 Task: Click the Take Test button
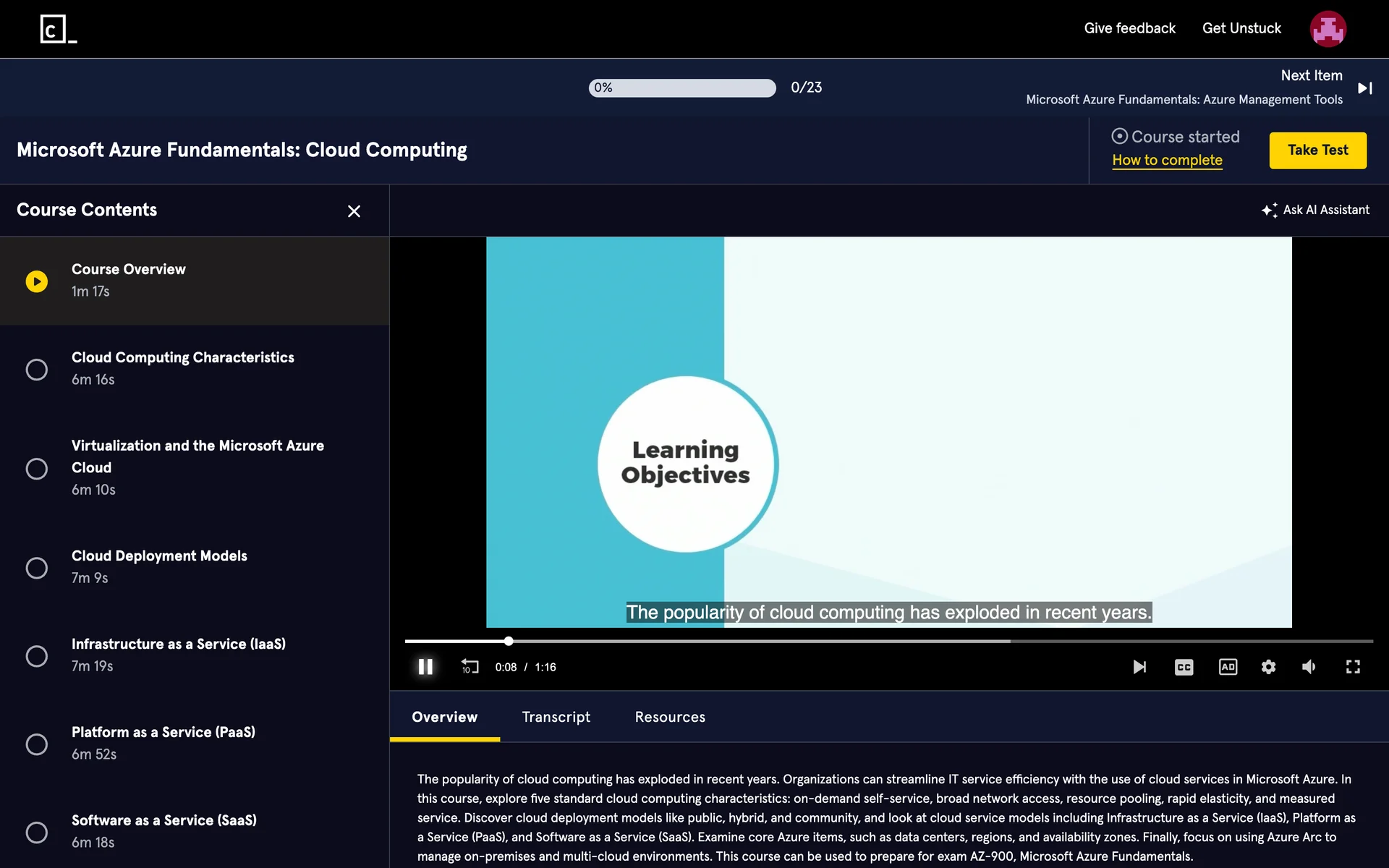coord(1317,150)
